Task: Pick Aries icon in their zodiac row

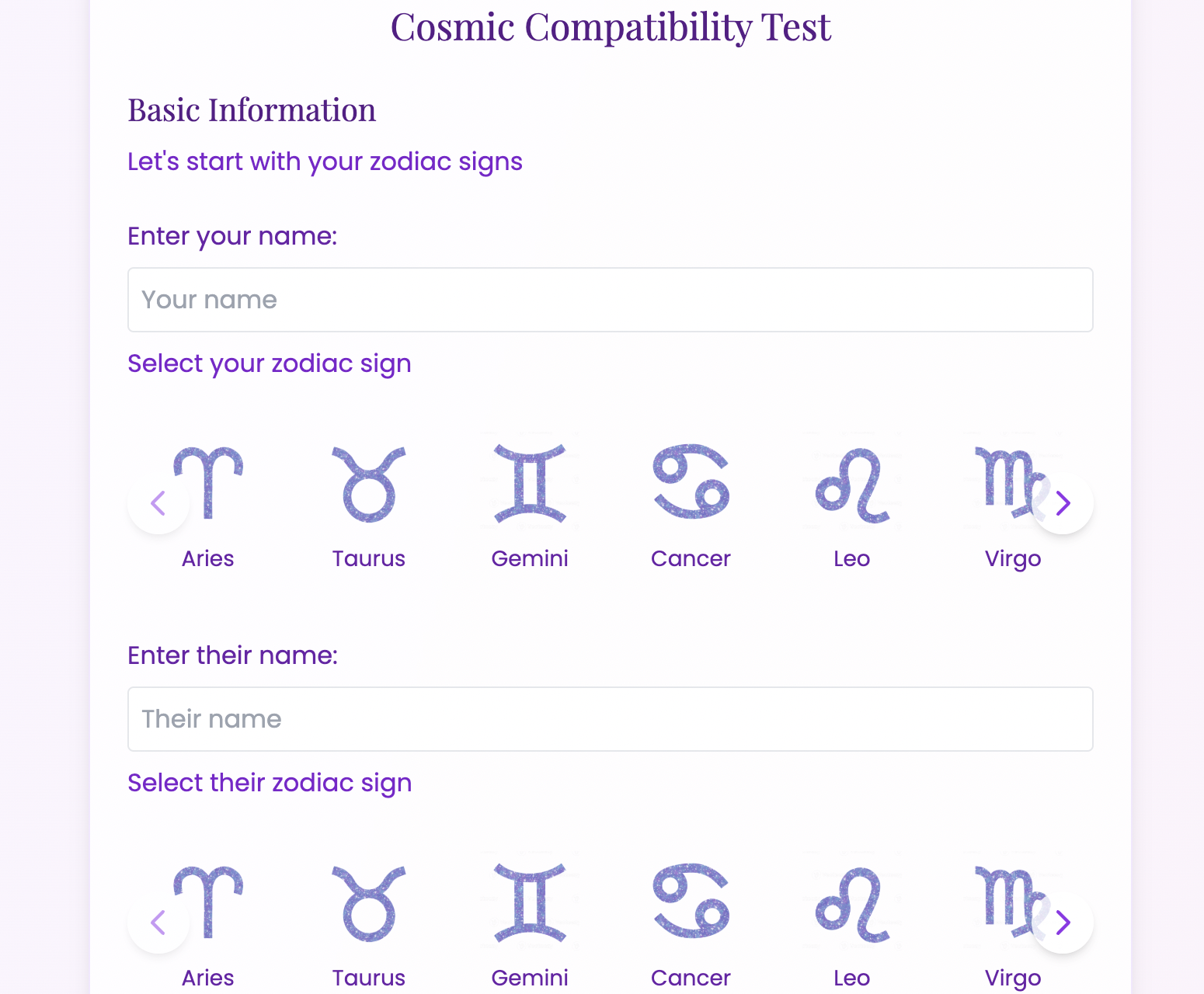Action: pos(207,902)
